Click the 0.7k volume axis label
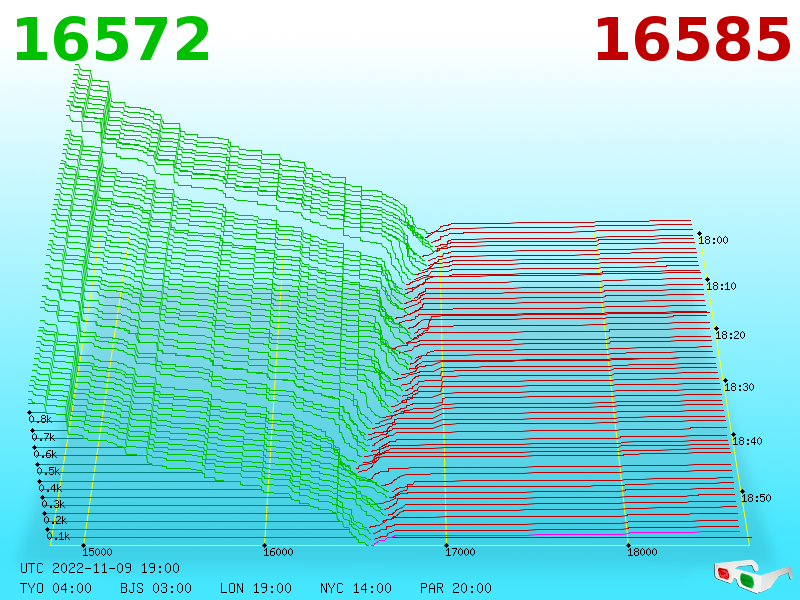800x600 pixels. coord(43,437)
